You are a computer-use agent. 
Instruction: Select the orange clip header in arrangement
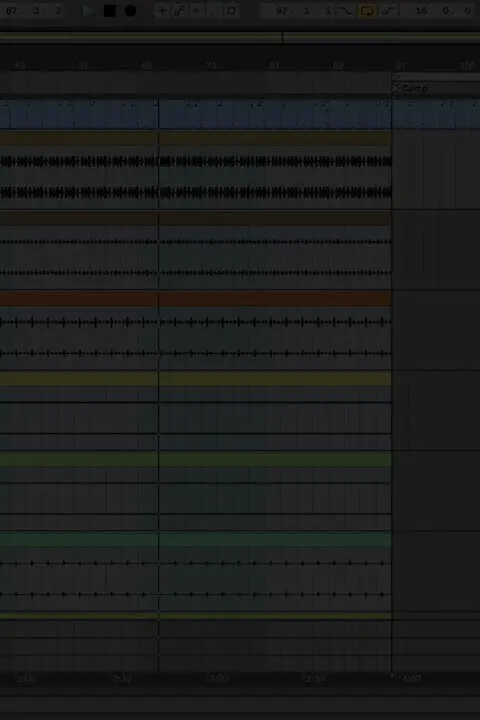pyautogui.click(x=195, y=299)
